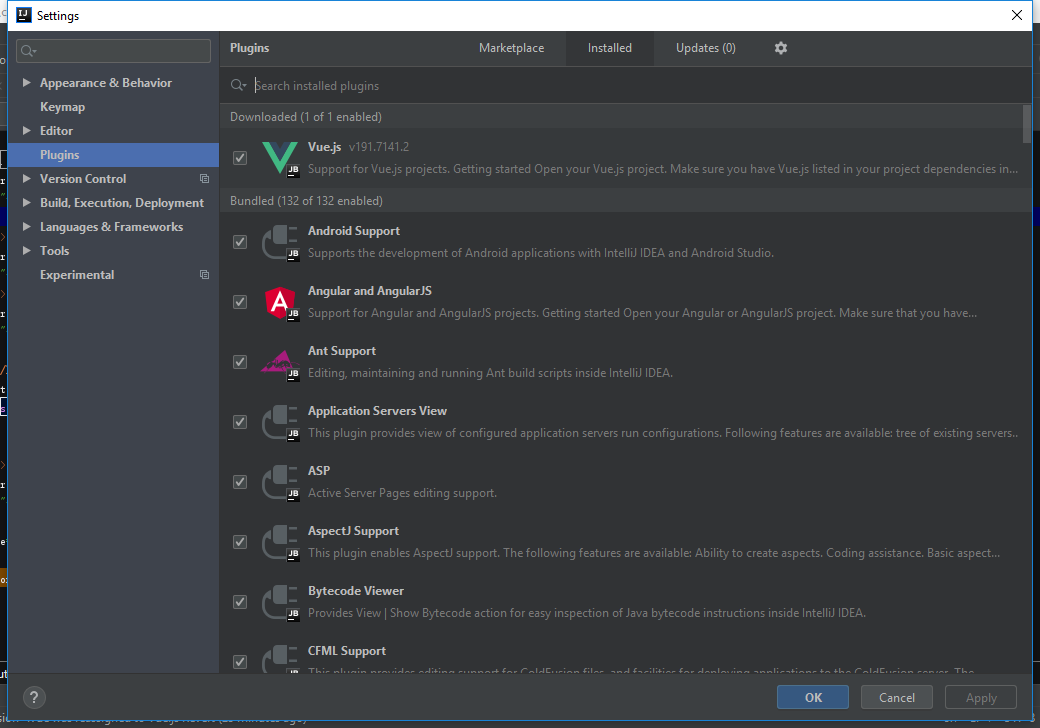
Task: Select the Application Servers View title
Action: coord(377,410)
